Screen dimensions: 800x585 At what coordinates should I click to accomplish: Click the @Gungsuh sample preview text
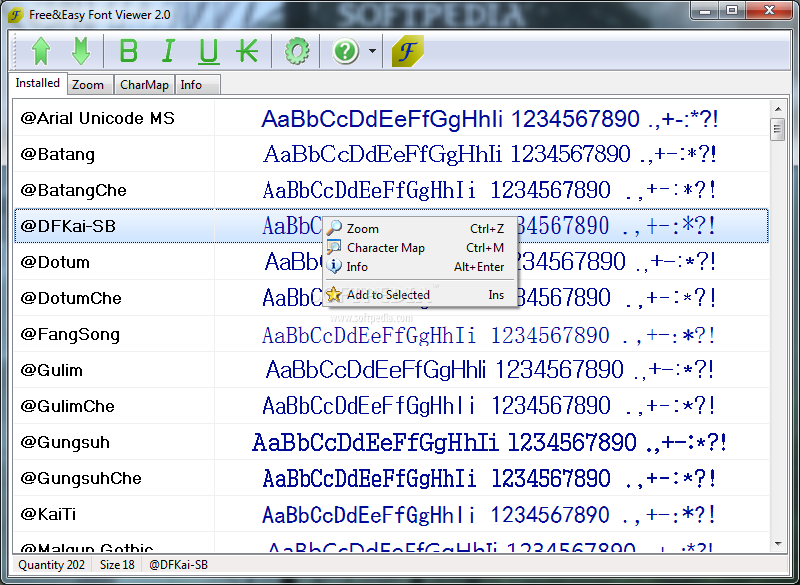tap(489, 442)
